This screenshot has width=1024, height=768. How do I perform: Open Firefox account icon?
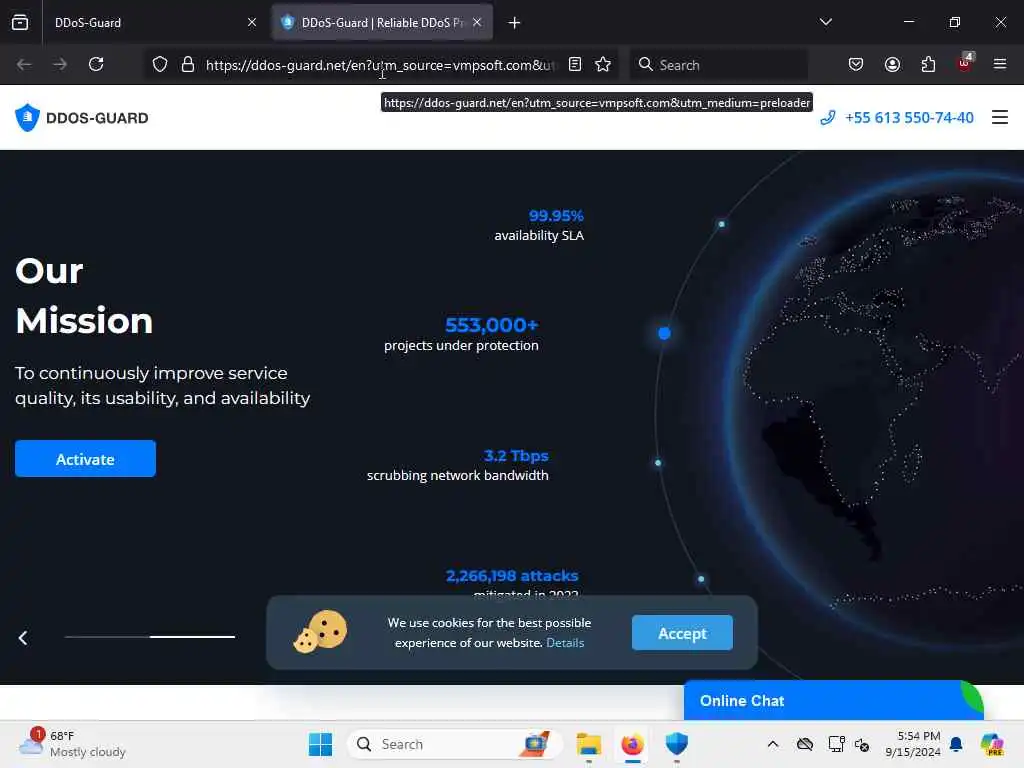[892, 65]
